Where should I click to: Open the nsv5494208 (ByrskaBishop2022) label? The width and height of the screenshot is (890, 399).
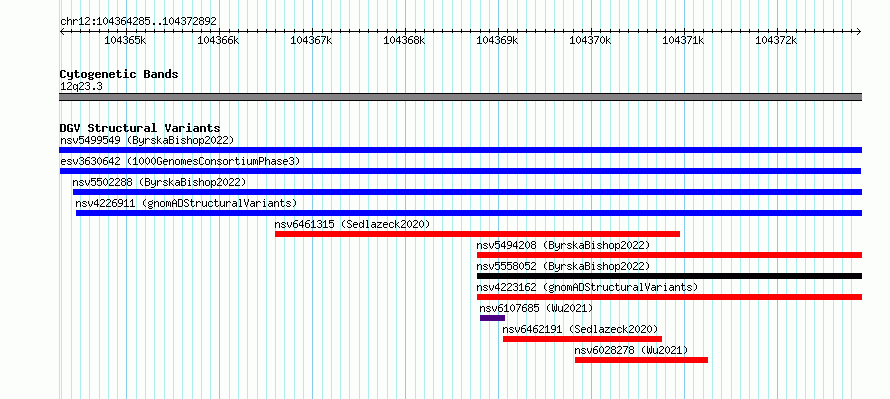click(563, 245)
